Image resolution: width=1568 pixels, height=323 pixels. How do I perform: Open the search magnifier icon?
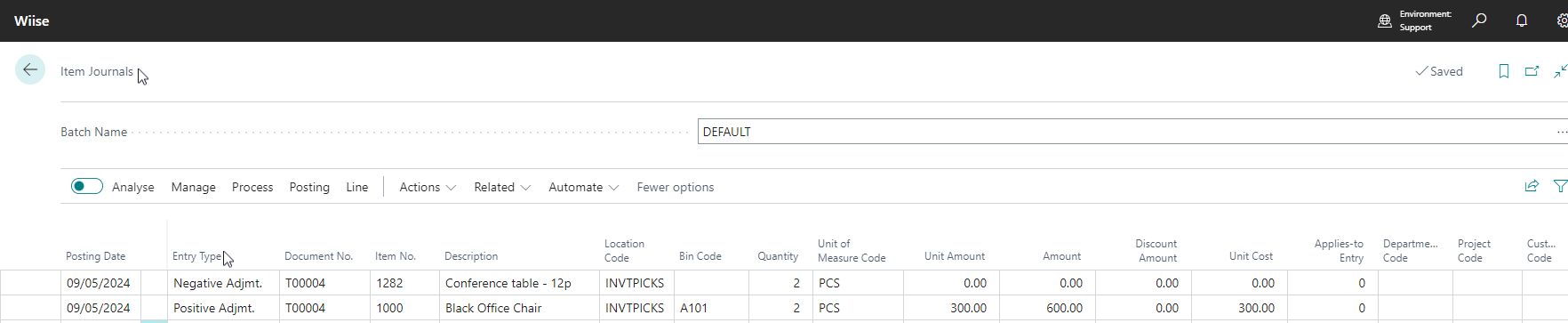pyautogui.click(x=1479, y=20)
